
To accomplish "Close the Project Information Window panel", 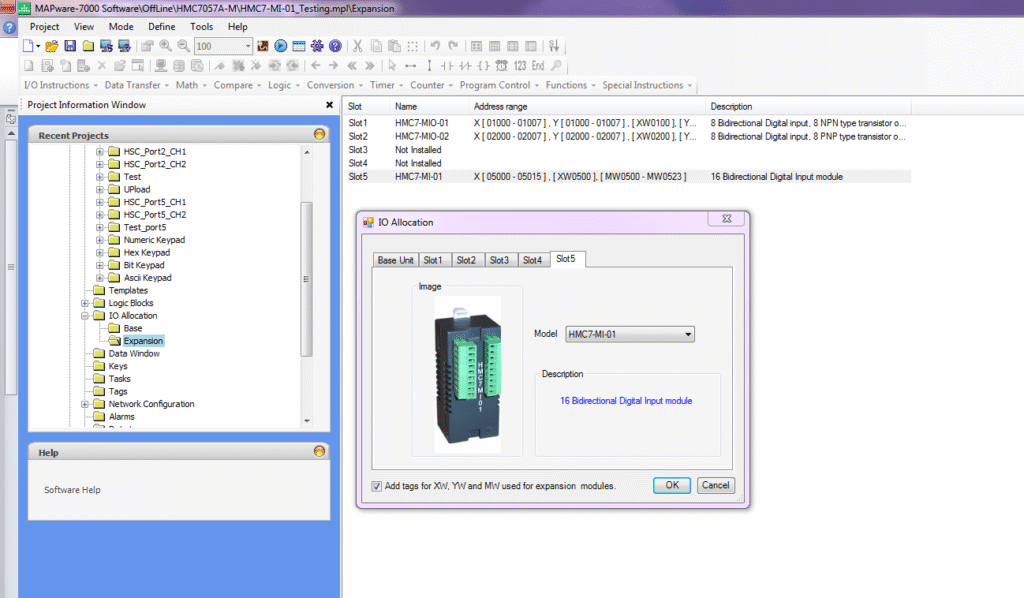I will tap(329, 104).
